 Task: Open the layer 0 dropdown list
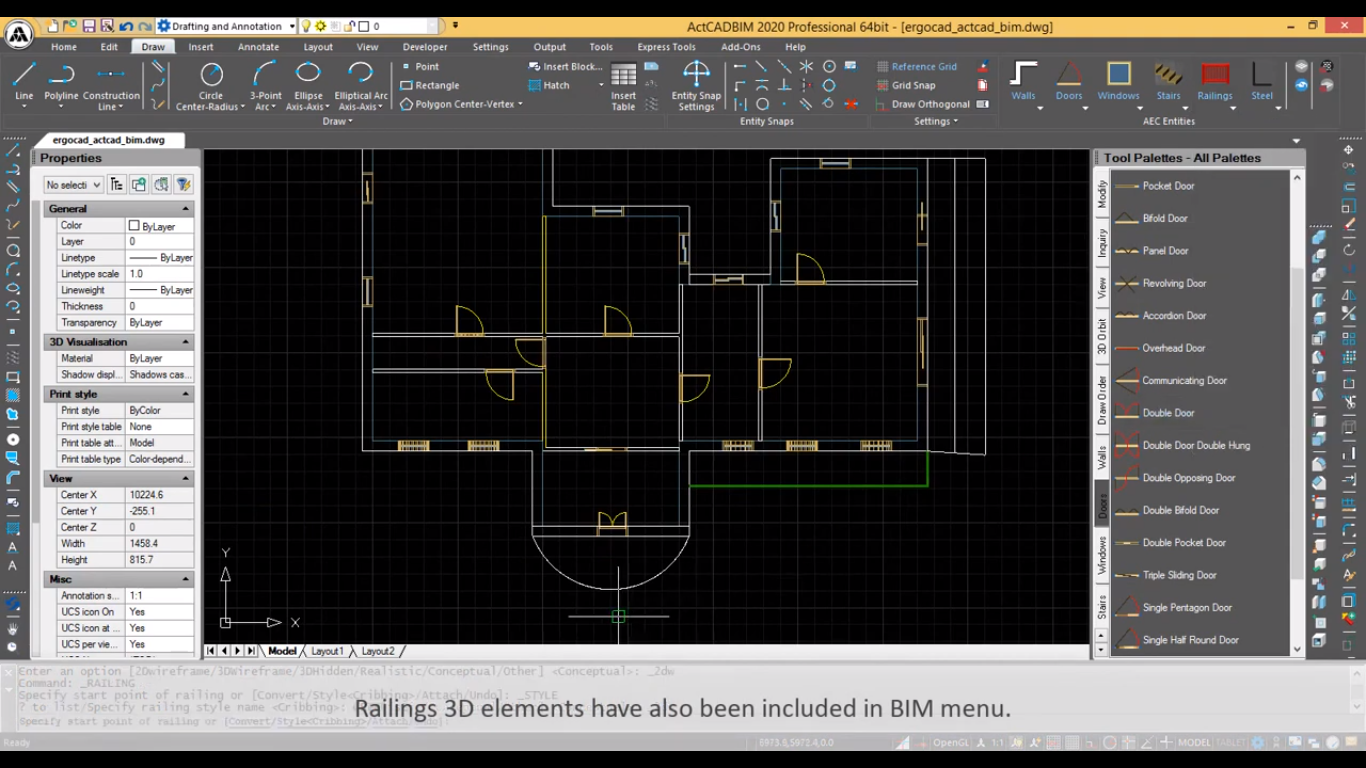434,26
